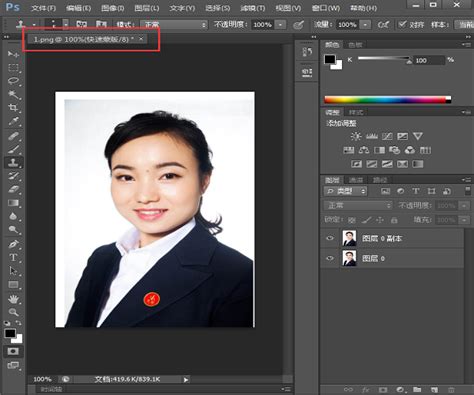Click the foreground color swatch in toolbox

coord(10,333)
